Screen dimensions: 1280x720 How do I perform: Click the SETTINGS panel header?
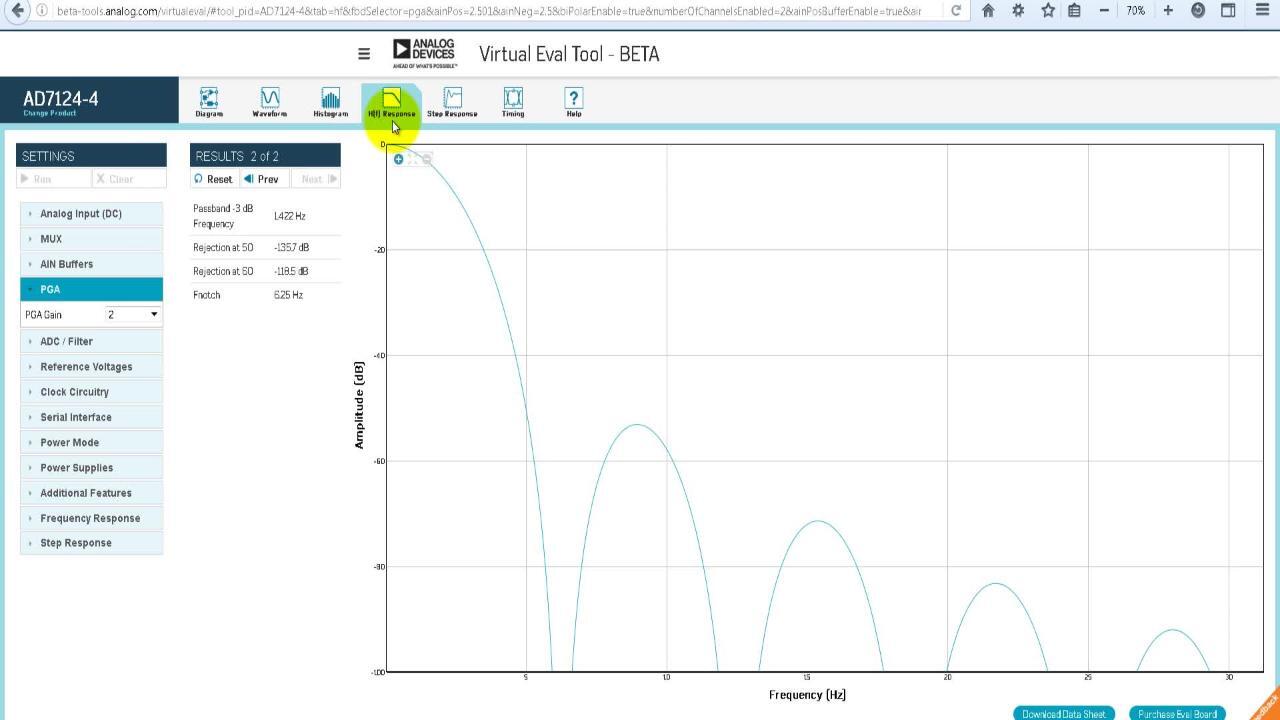click(91, 156)
